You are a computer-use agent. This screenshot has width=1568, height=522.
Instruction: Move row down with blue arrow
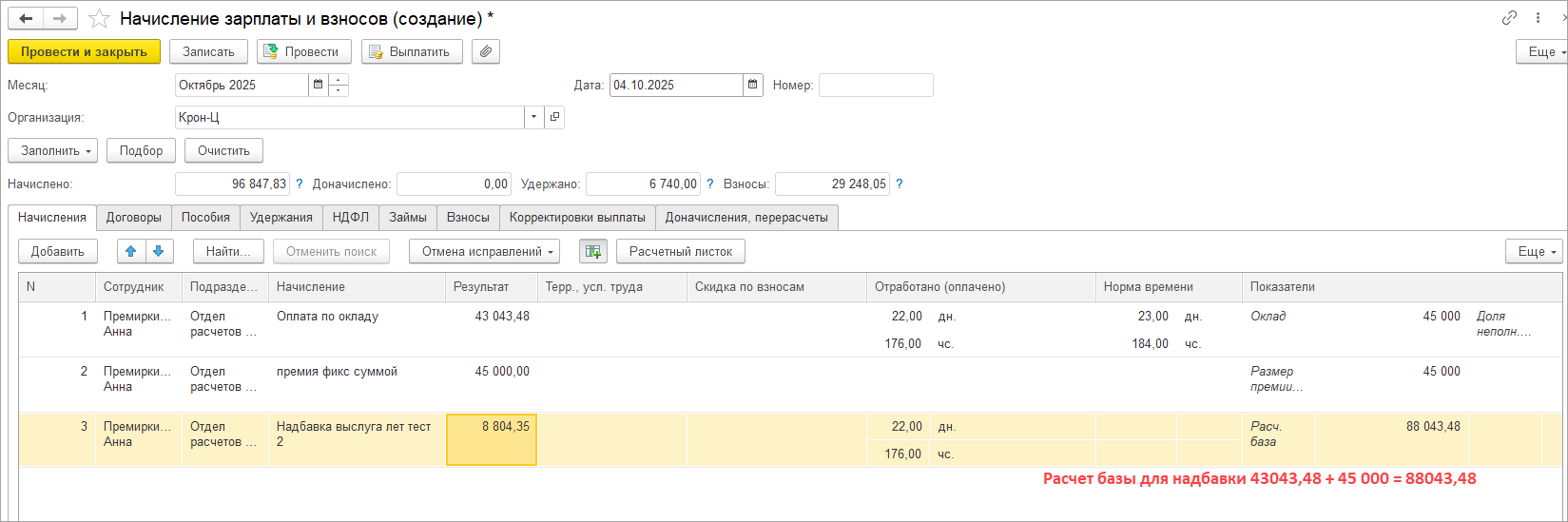(159, 251)
